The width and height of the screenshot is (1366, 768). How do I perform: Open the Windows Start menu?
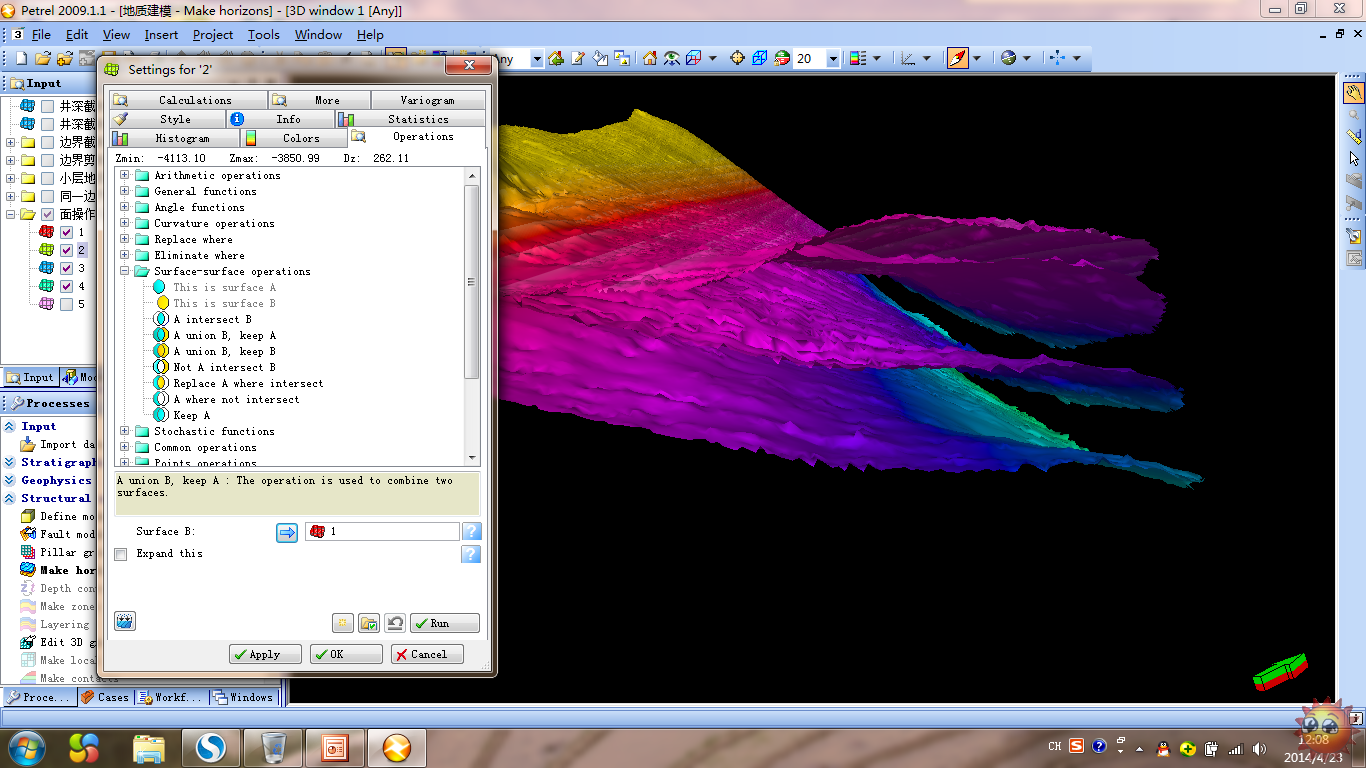click(x=25, y=746)
